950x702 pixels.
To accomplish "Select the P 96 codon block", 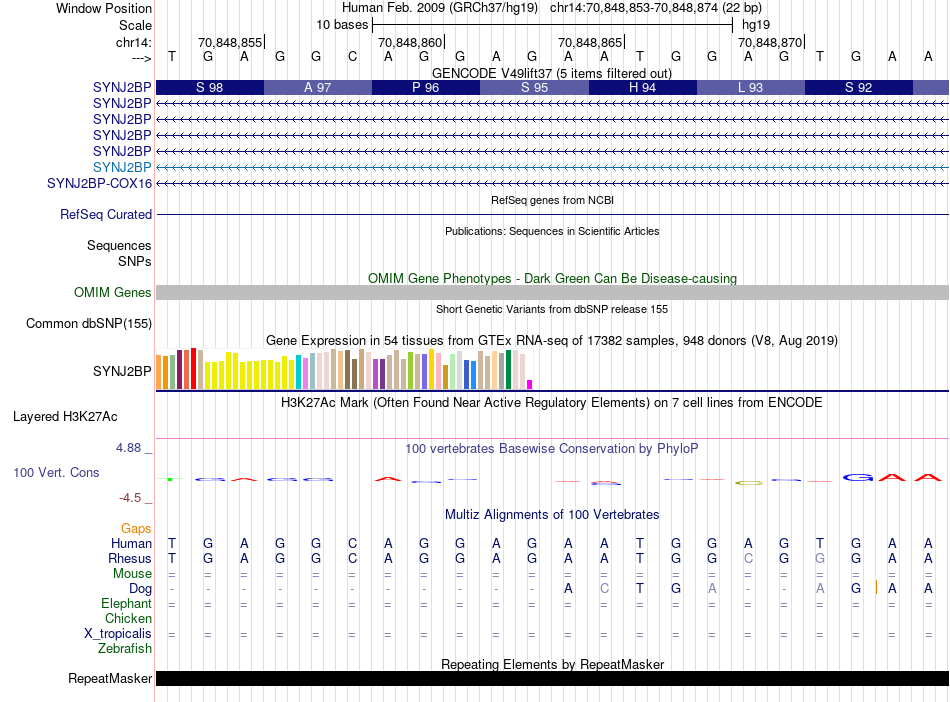I will (426, 88).
